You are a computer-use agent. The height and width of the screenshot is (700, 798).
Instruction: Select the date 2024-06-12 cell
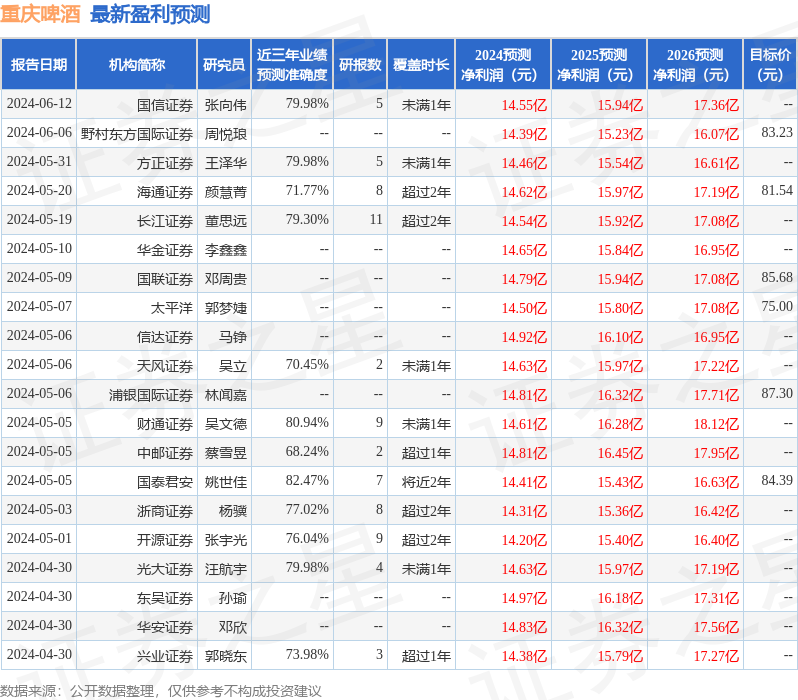point(39,104)
